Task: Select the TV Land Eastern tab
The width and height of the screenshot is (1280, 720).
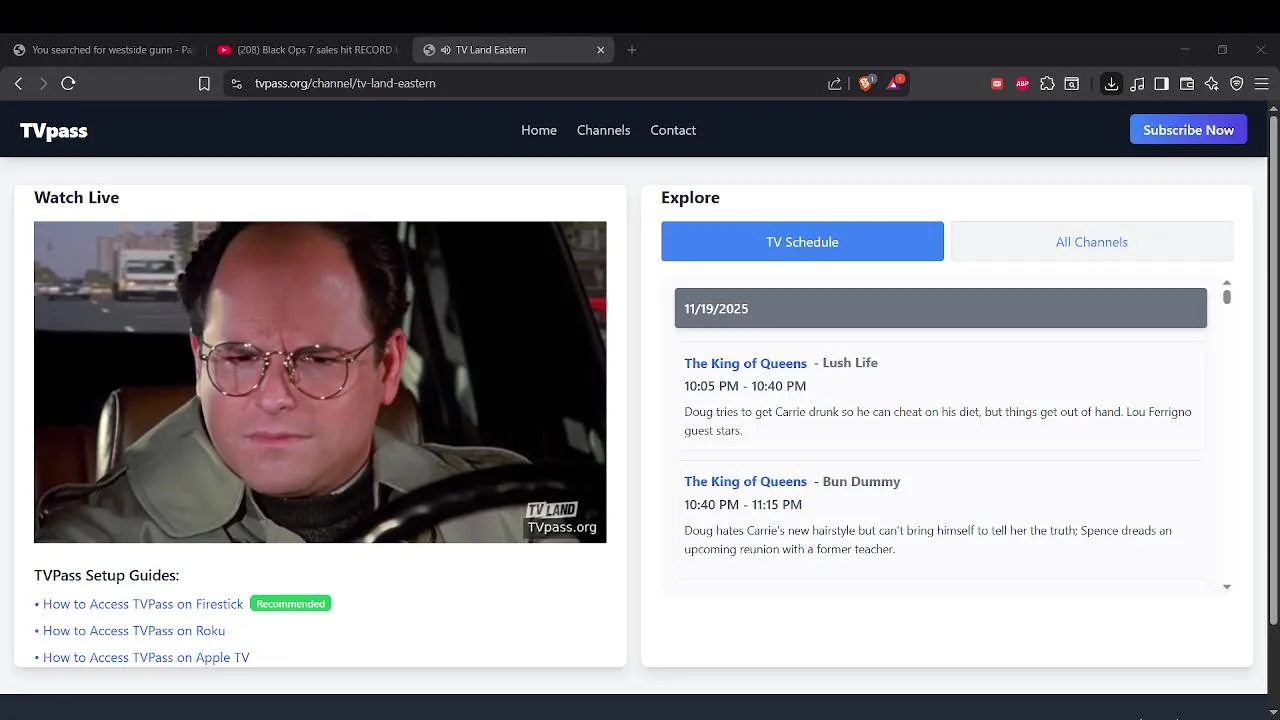Action: tap(513, 50)
